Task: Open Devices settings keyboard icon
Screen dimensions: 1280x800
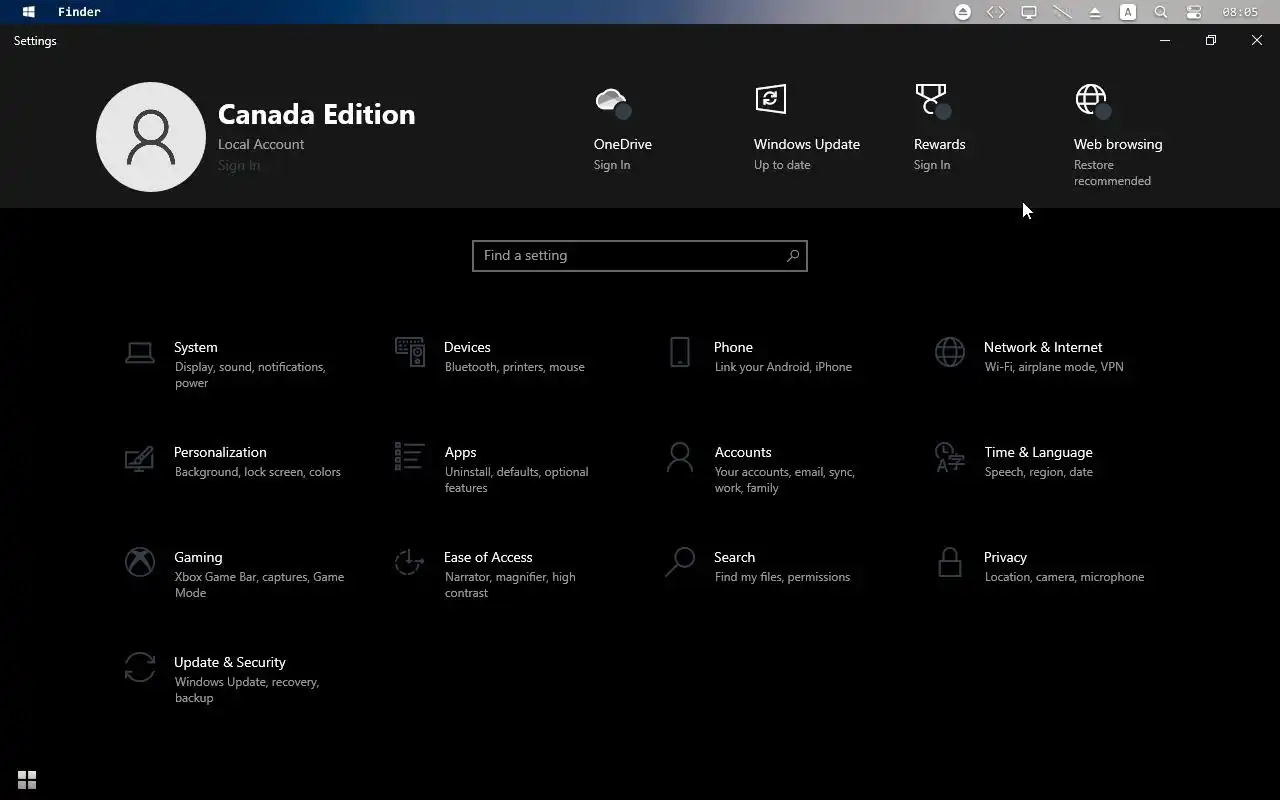Action: pos(409,352)
